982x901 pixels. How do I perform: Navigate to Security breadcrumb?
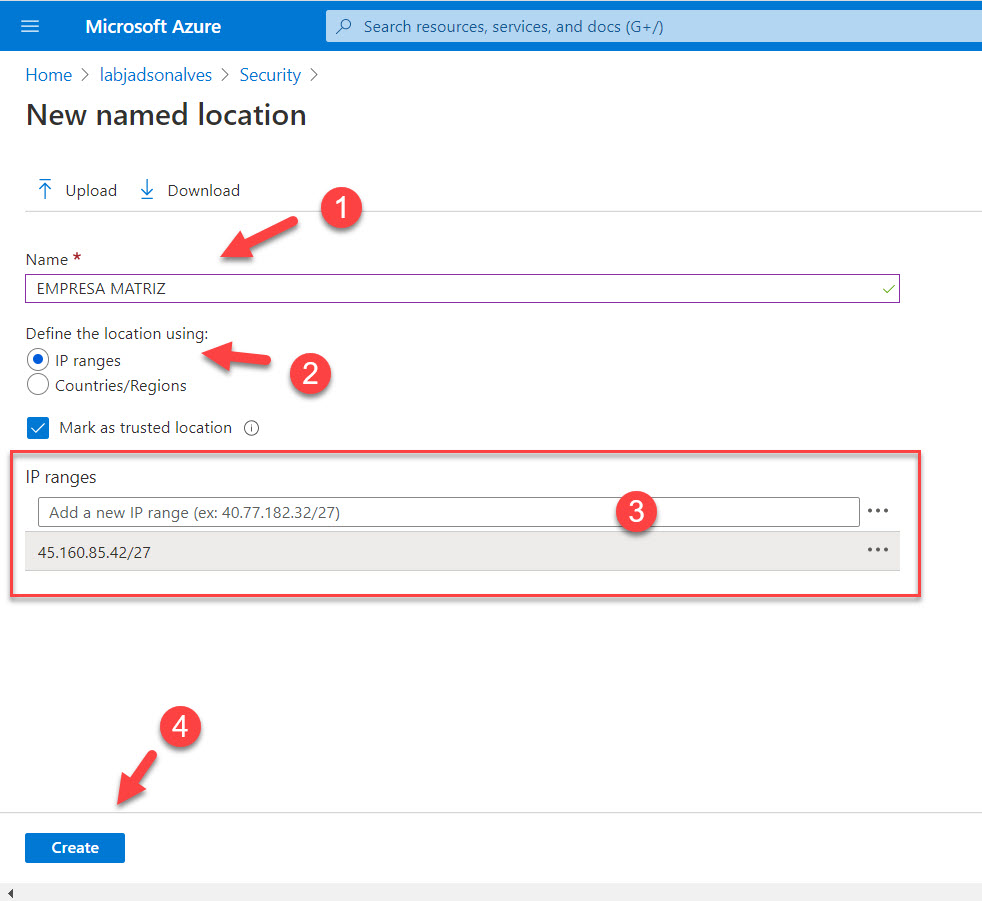(x=270, y=75)
